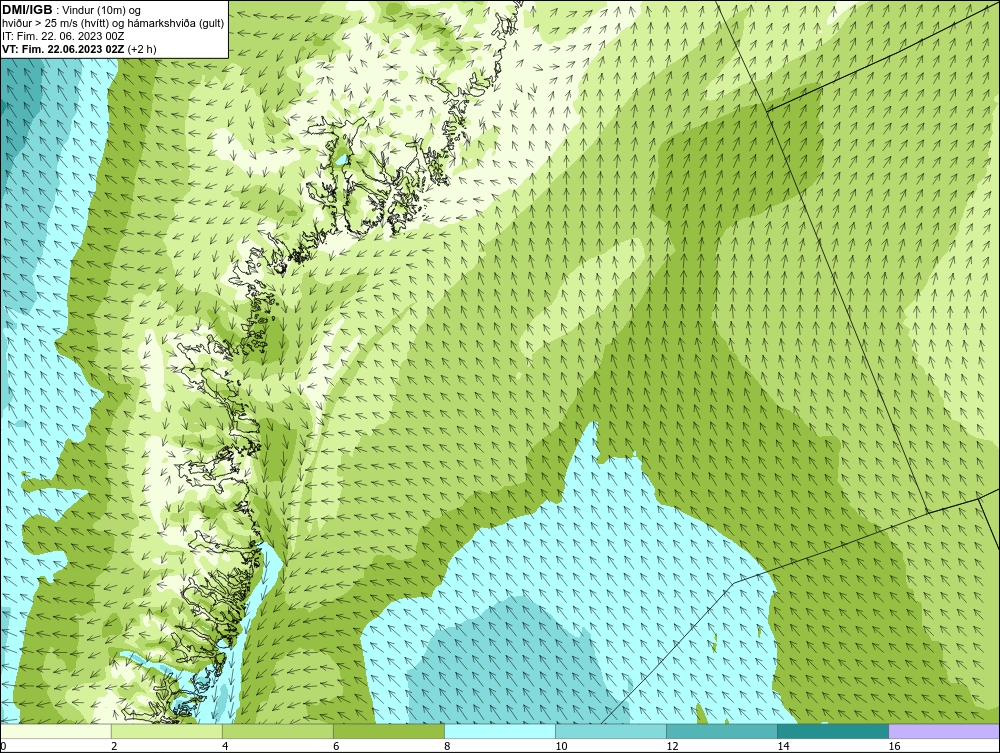Viewport: 1000px width, 753px height.
Task: Click the purple swatch above 16 m/s
Action: 944,731
